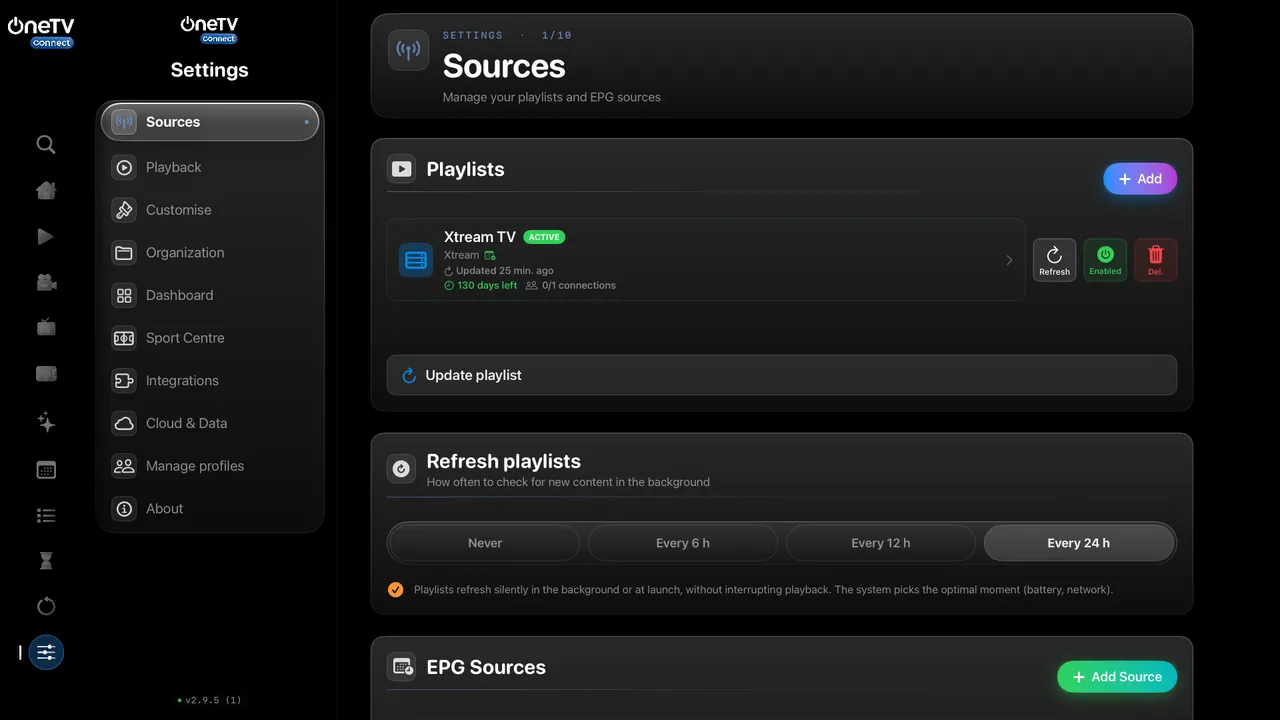
Task: Set refresh interval to Every 6 h
Action: [x=683, y=543]
